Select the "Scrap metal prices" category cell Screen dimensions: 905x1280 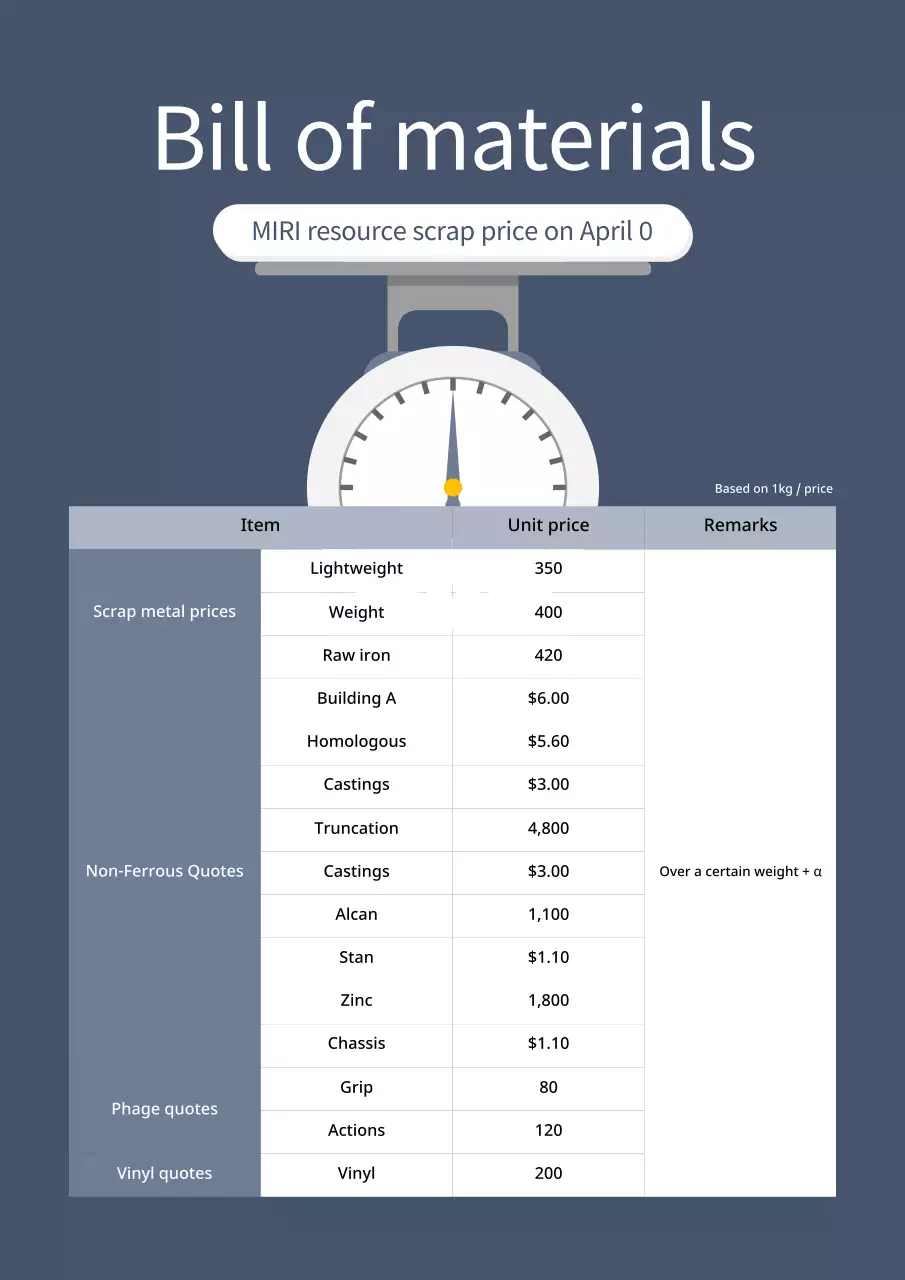pos(165,612)
